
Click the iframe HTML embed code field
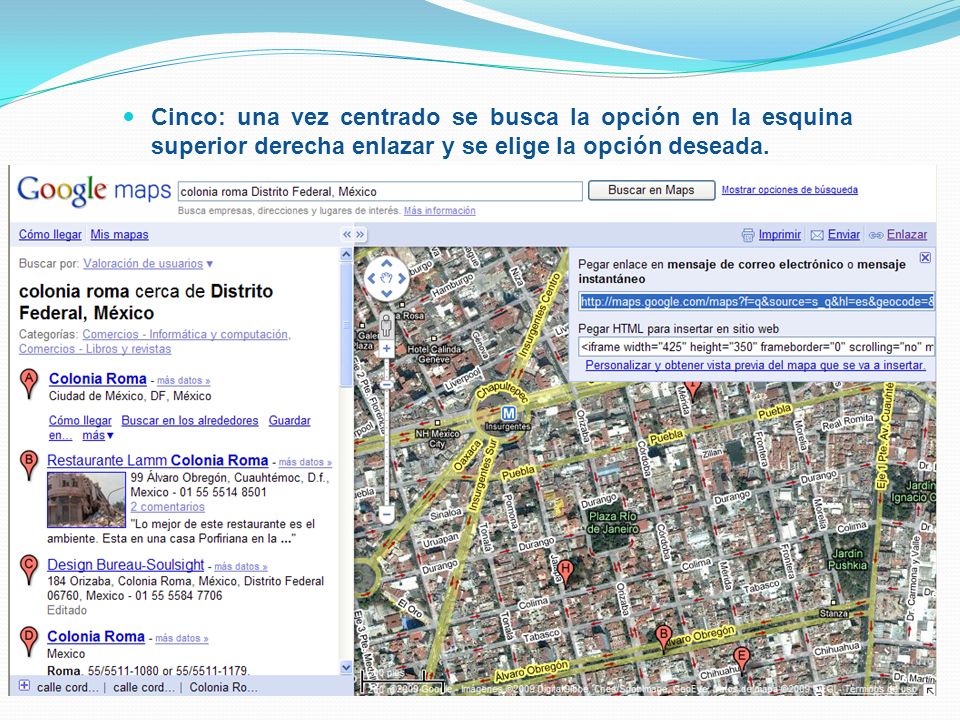(757, 347)
